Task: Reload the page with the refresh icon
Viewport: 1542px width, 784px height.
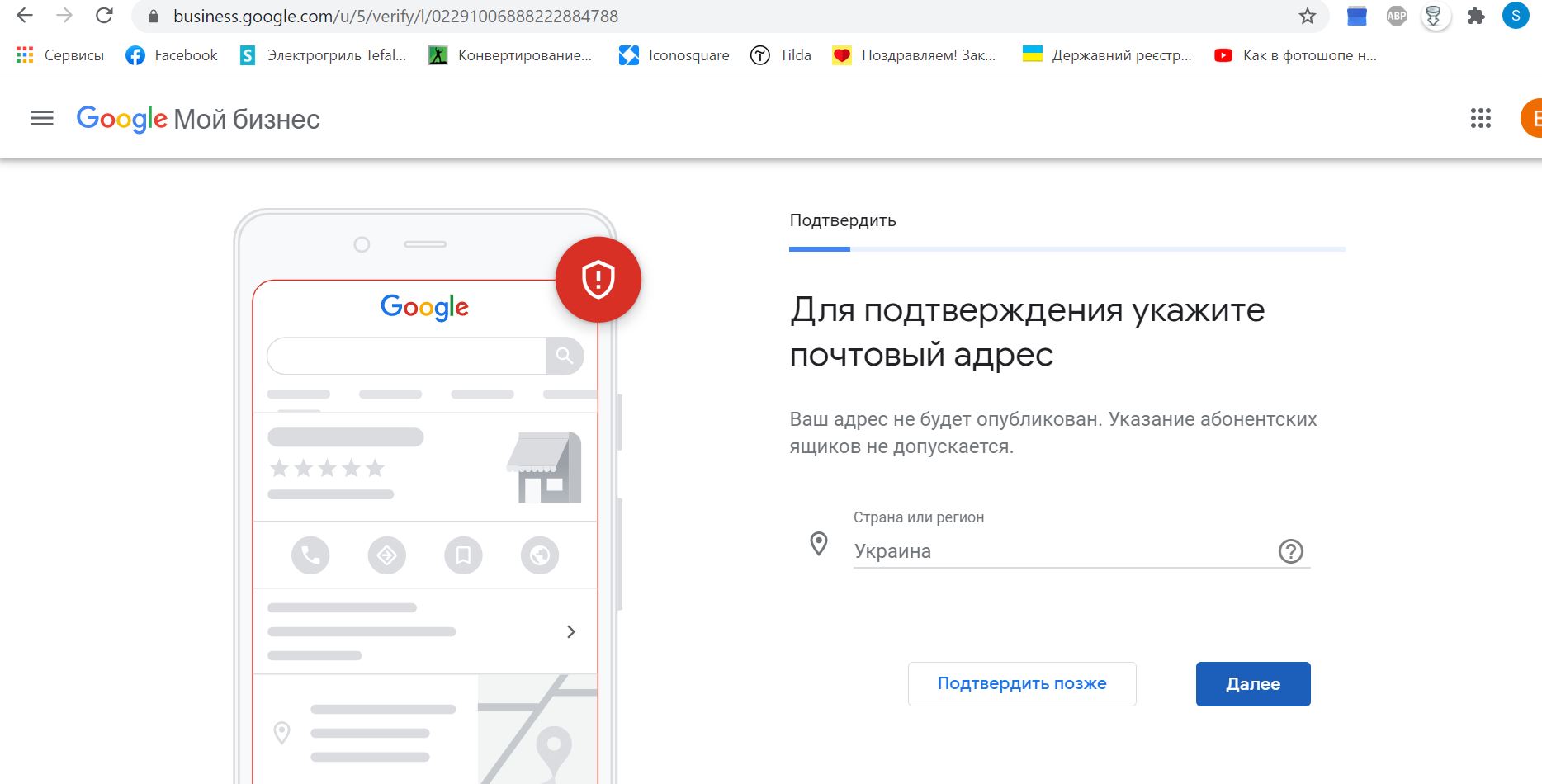Action: [x=104, y=16]
